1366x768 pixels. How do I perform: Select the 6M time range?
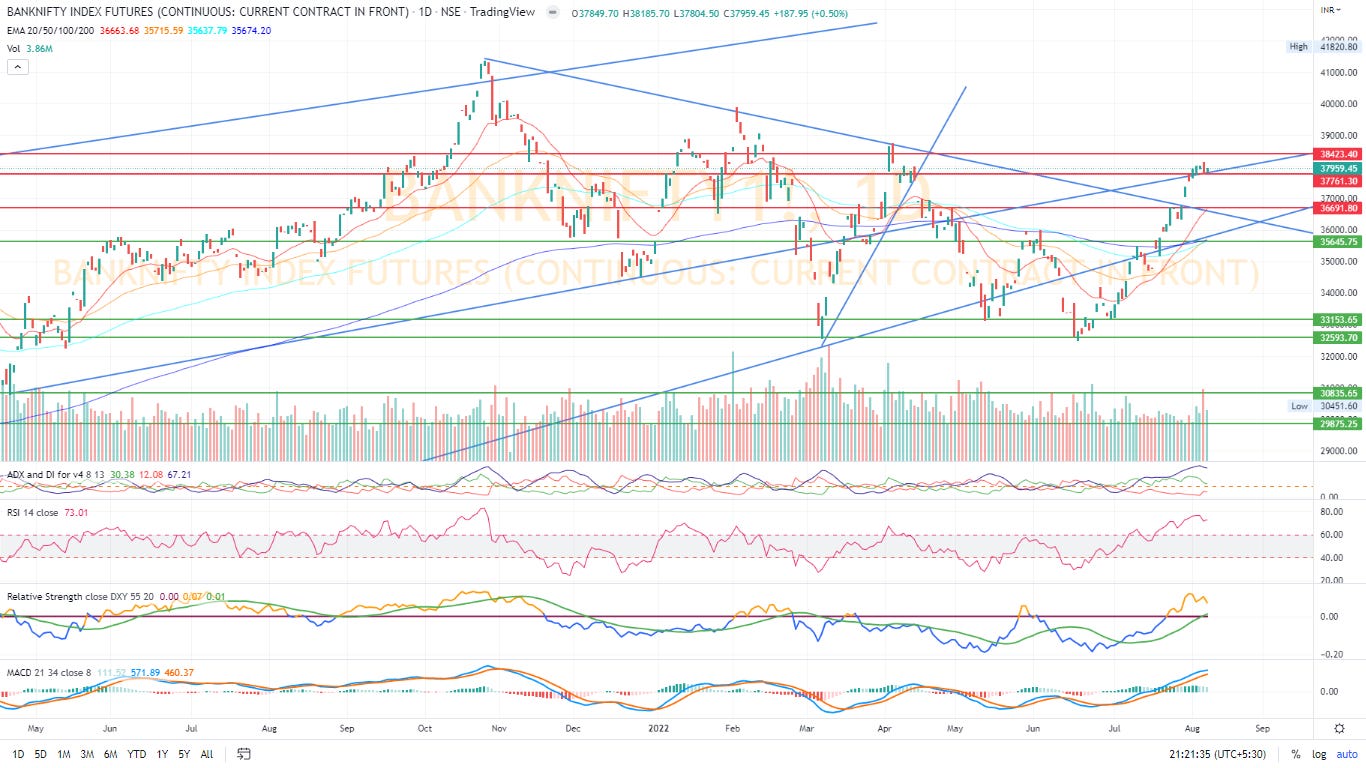[x=111, y=754]
